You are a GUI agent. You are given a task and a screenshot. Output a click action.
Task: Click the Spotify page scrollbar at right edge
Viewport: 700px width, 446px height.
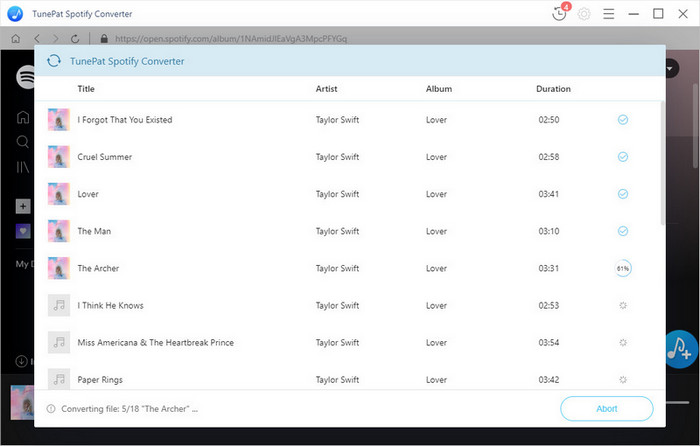tap(696, 126)
